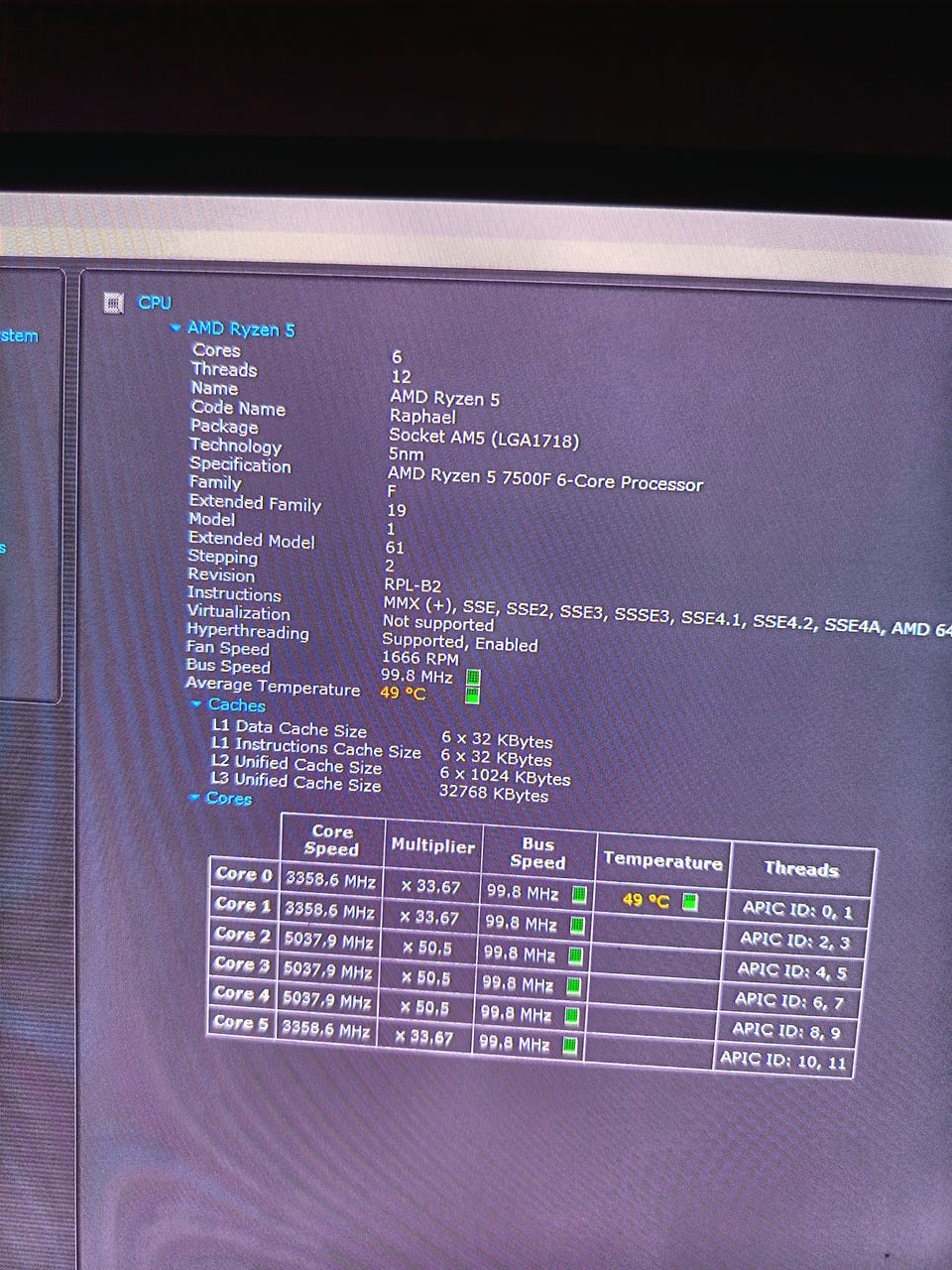Viewport: 952px width, 1270px height.
Task: Click the L1 Instructions Cache Size label
Action: tap(315, 747)
